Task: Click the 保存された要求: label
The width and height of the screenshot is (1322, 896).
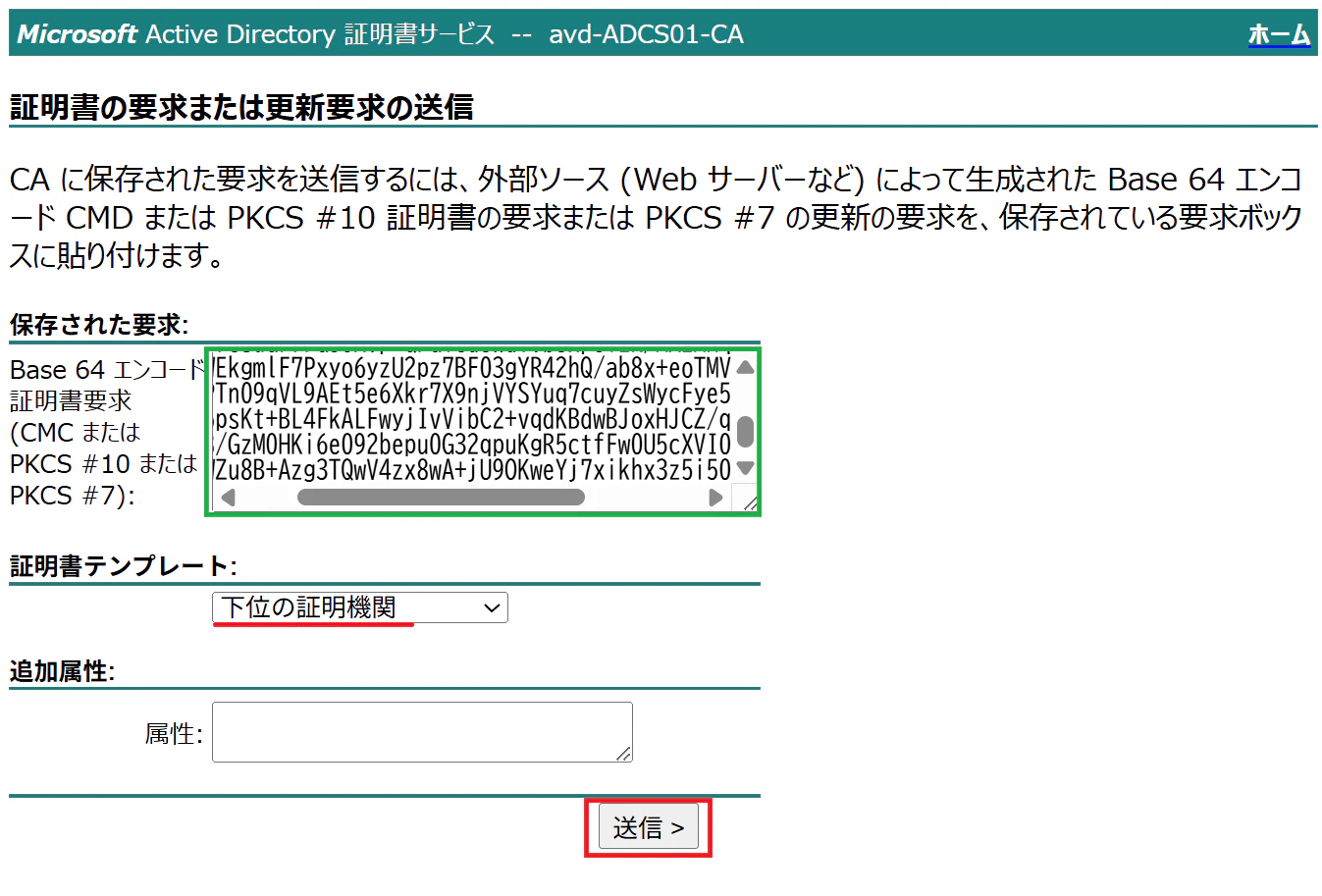Action: [x=99, y=324]
